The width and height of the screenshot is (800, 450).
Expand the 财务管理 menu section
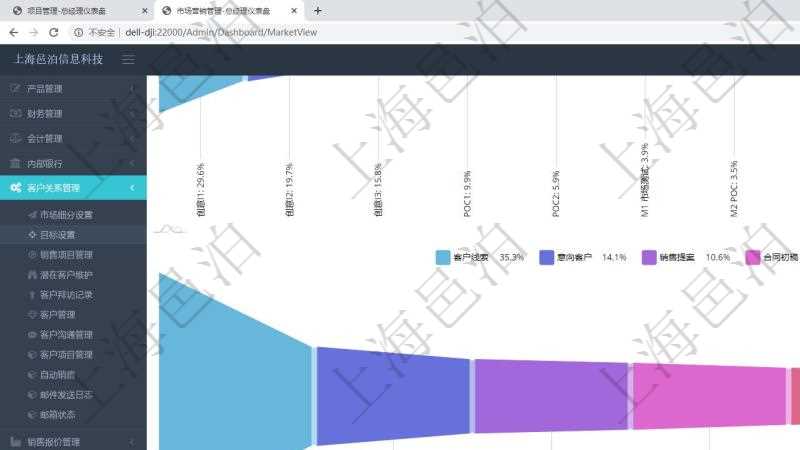73,114
